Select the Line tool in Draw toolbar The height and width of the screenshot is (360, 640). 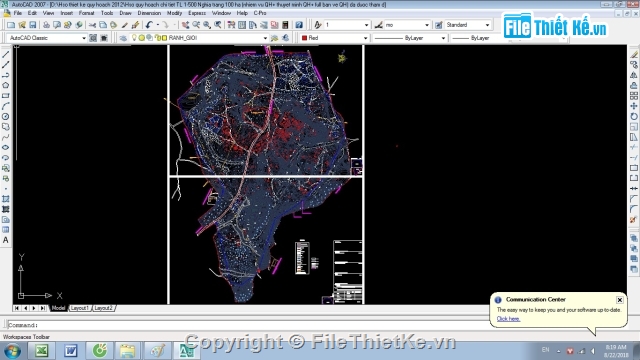(x=6, y=54)
